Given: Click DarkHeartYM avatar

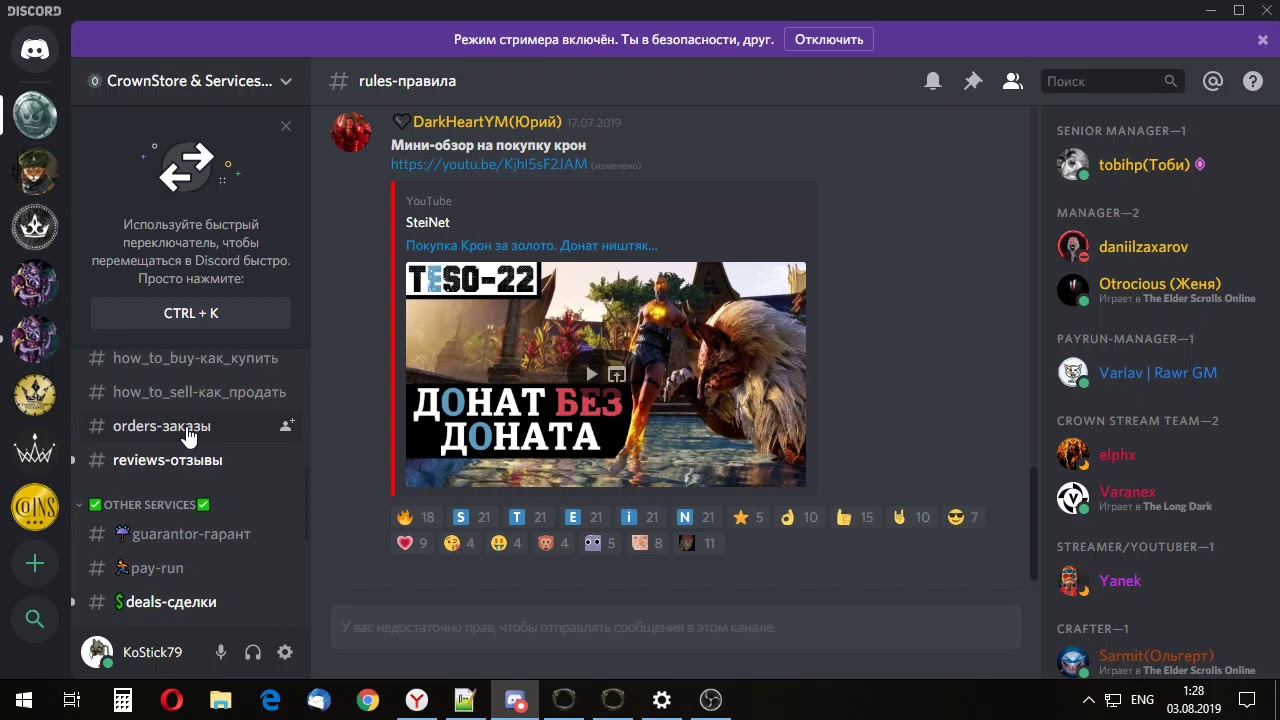Looking at the screenshot, I should pyautogui.click(x=351, y=132).
